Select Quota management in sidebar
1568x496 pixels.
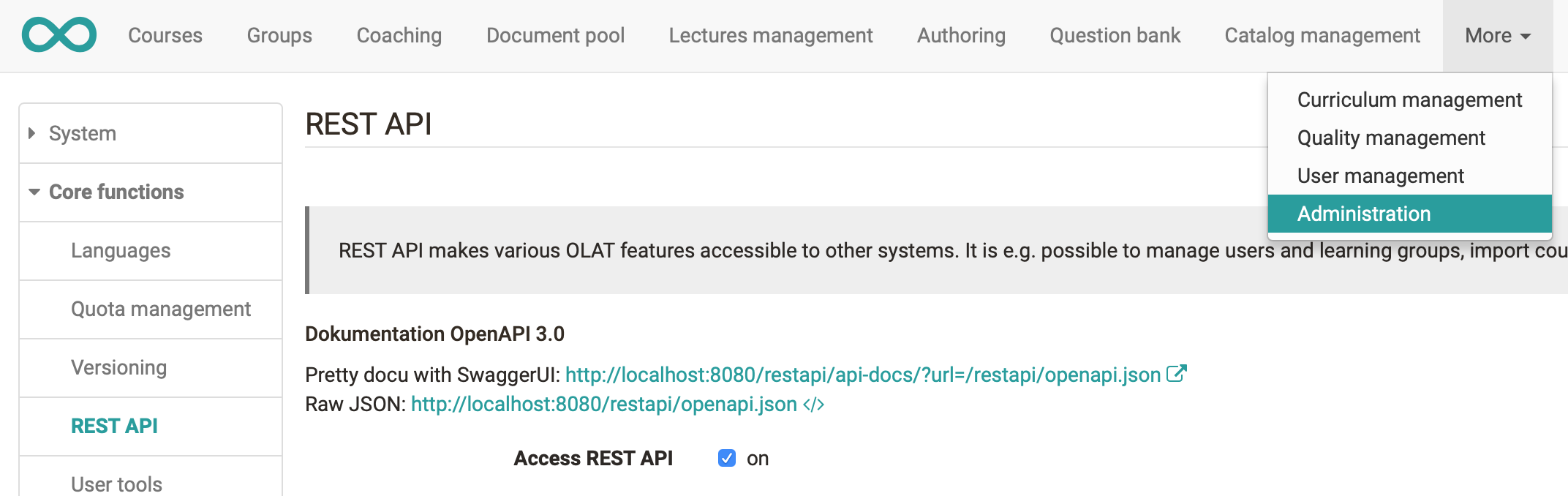click(161, 309)
